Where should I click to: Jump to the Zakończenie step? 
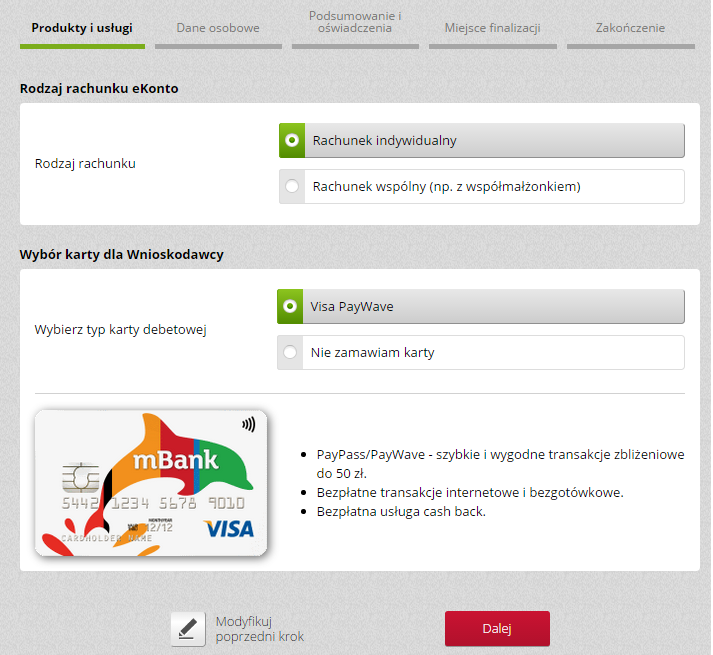click(630, 28)
